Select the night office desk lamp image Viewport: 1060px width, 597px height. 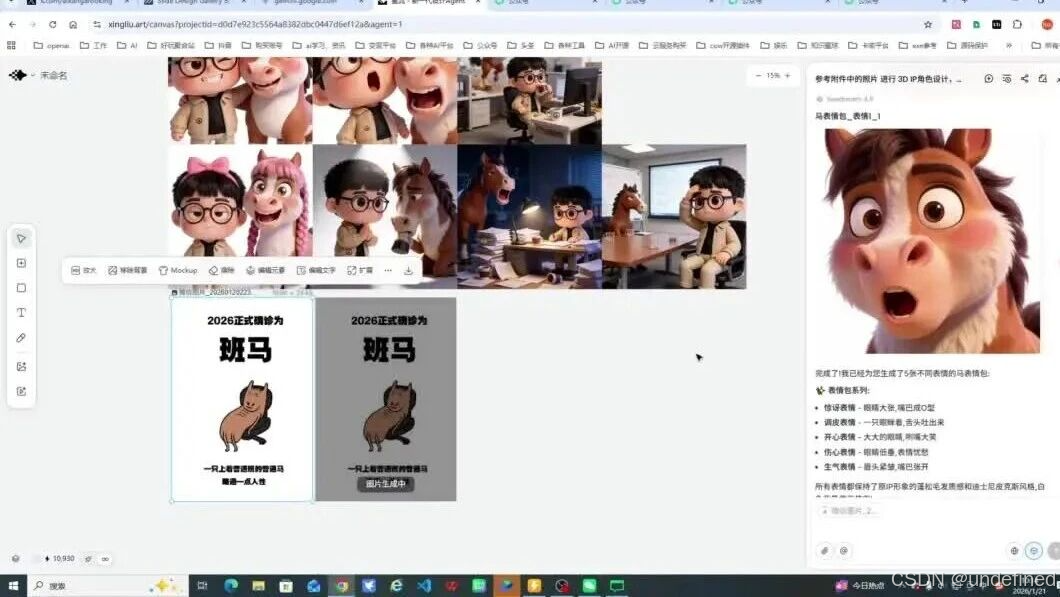click(x=529, y=216)
